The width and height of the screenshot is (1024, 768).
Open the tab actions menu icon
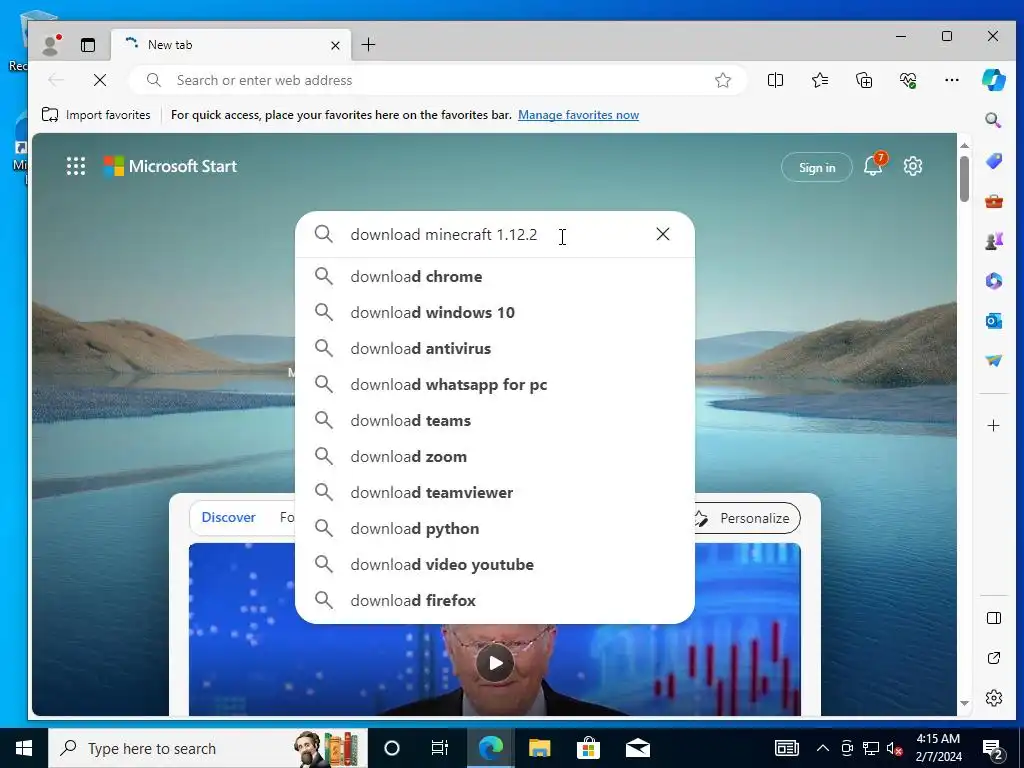pos(88,44)
